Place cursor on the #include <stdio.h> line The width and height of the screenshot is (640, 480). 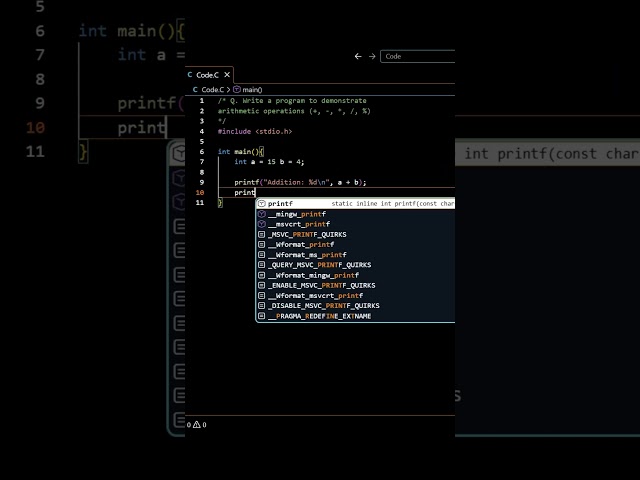(255, 131)
